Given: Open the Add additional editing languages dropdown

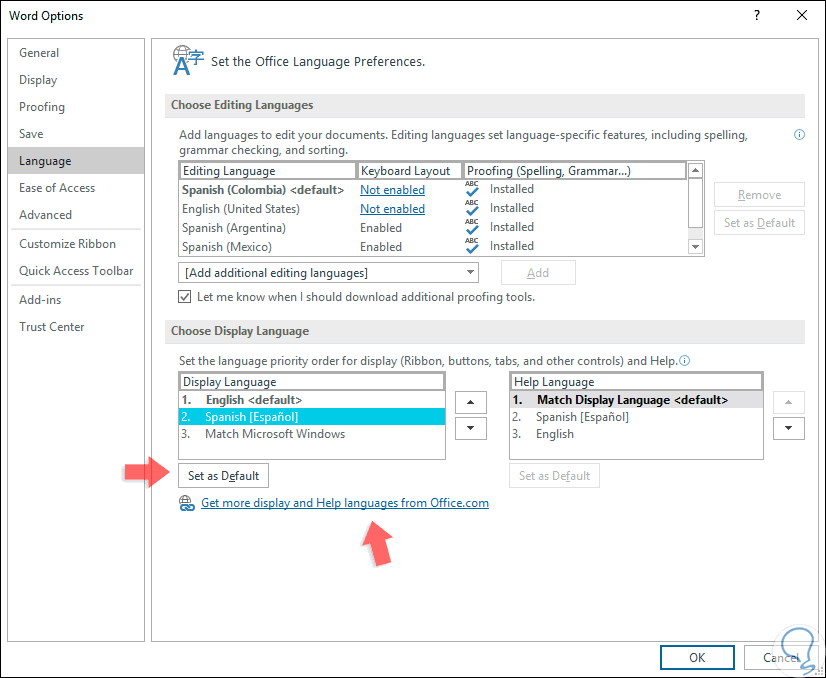Looking at the screenshot, I should click(x=328, y=273).
